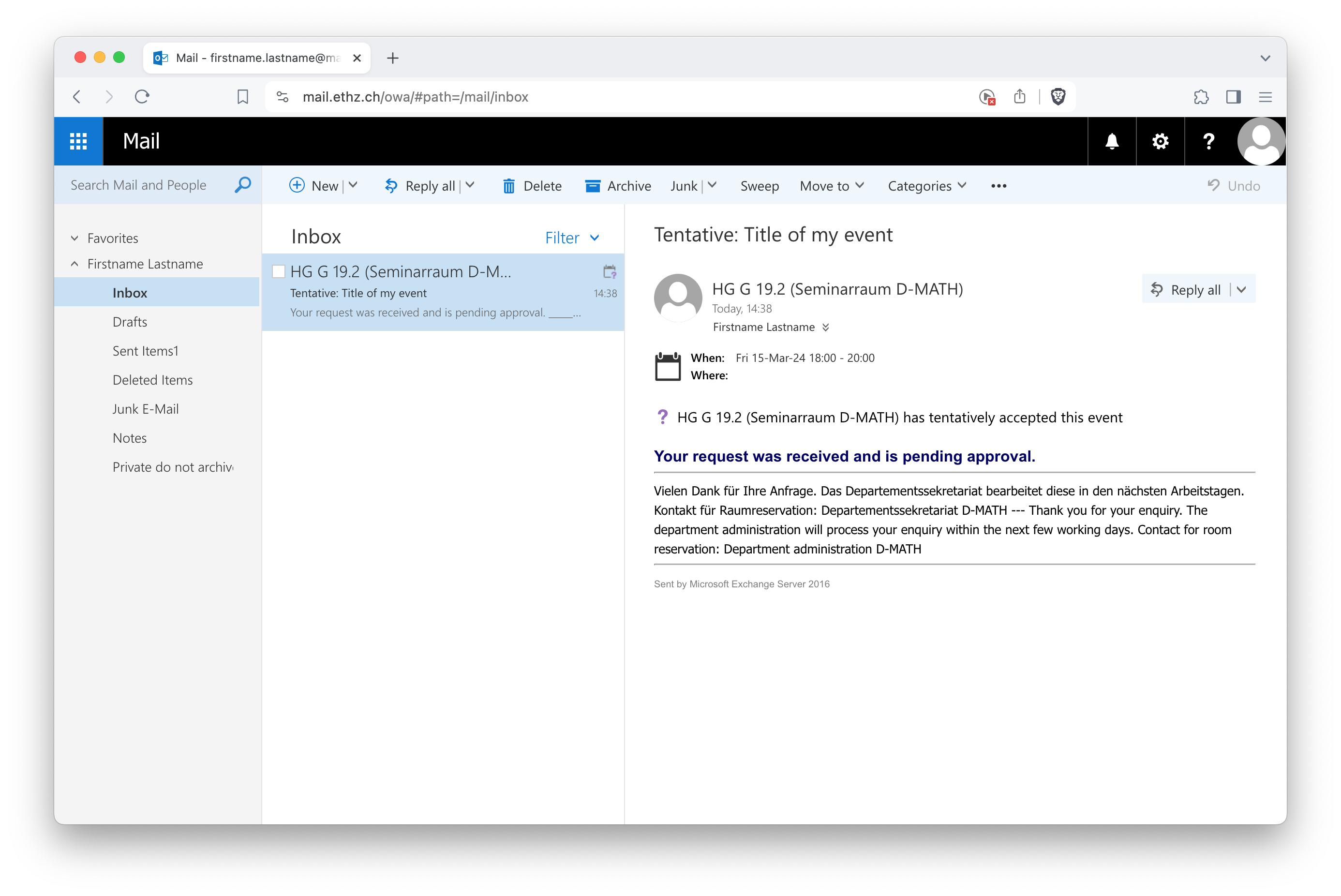Click the New mail plus icon

tap(297, 185)
